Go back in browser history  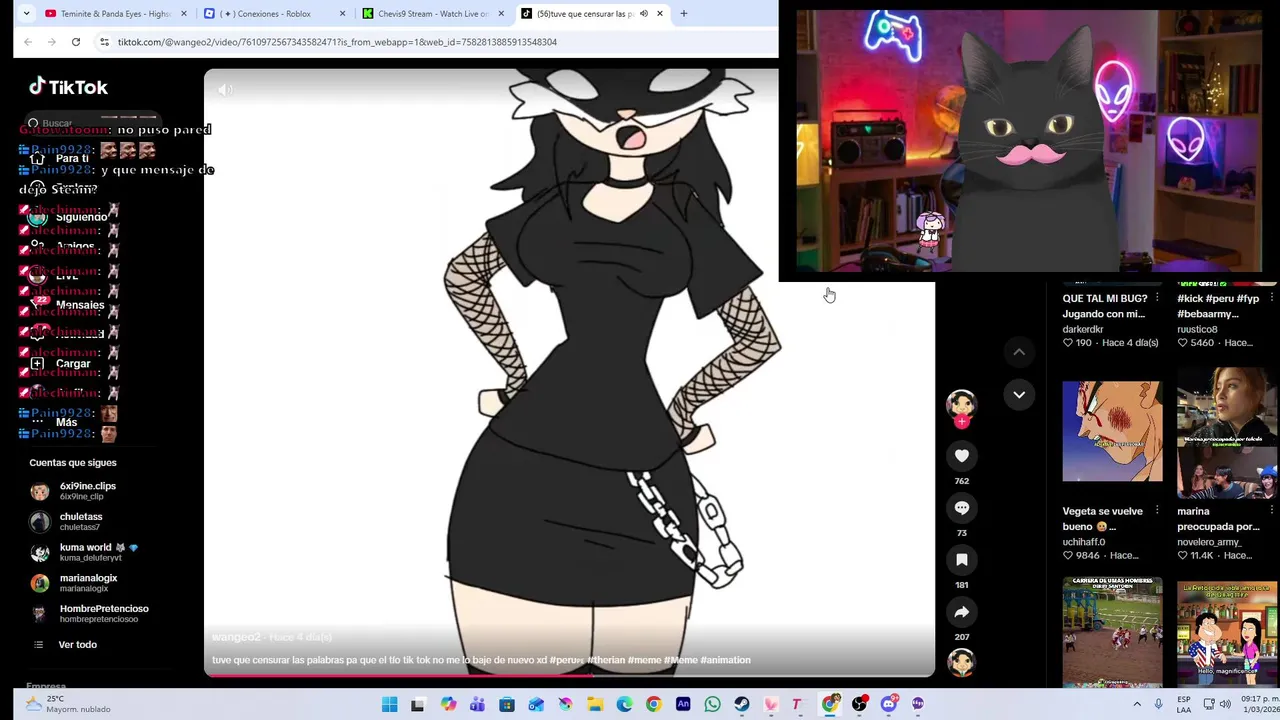(28, 42)
